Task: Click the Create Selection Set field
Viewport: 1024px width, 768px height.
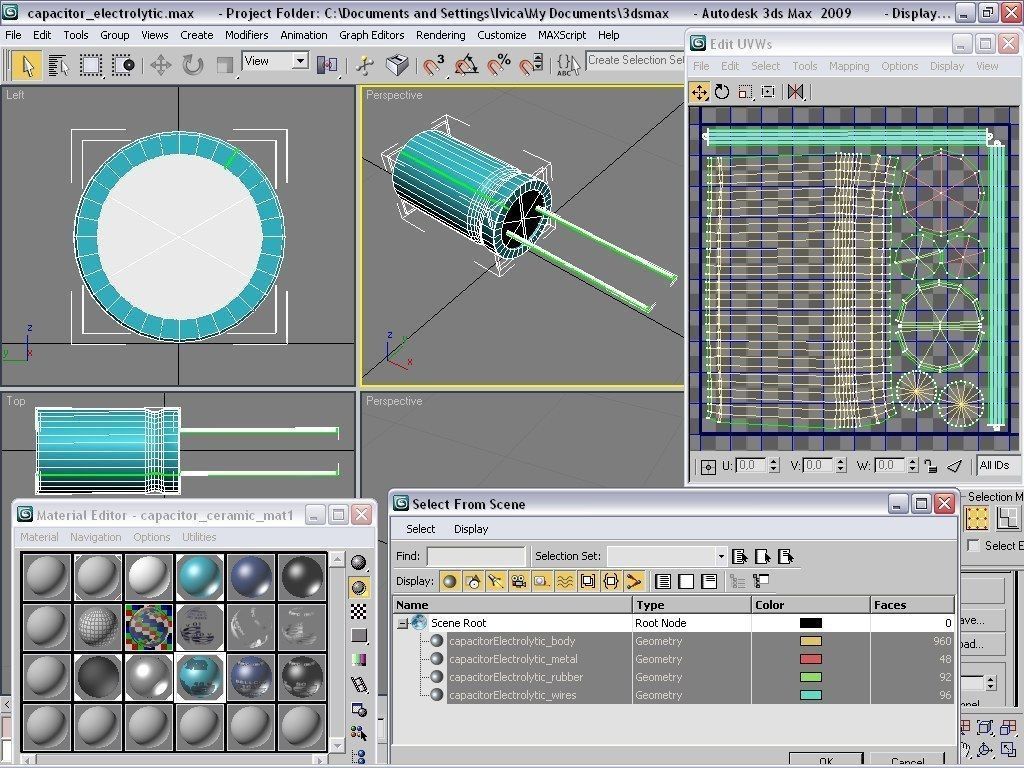Action: click(x=635, y=60)
